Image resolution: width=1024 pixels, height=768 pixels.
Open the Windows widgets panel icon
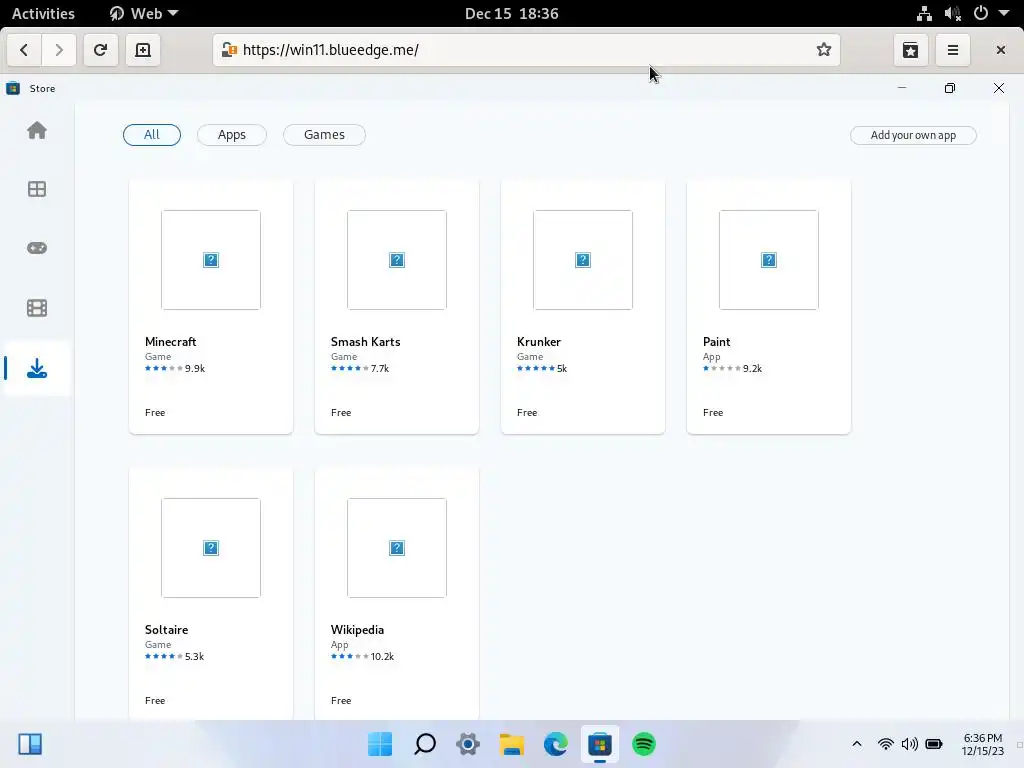coord(30,744)
